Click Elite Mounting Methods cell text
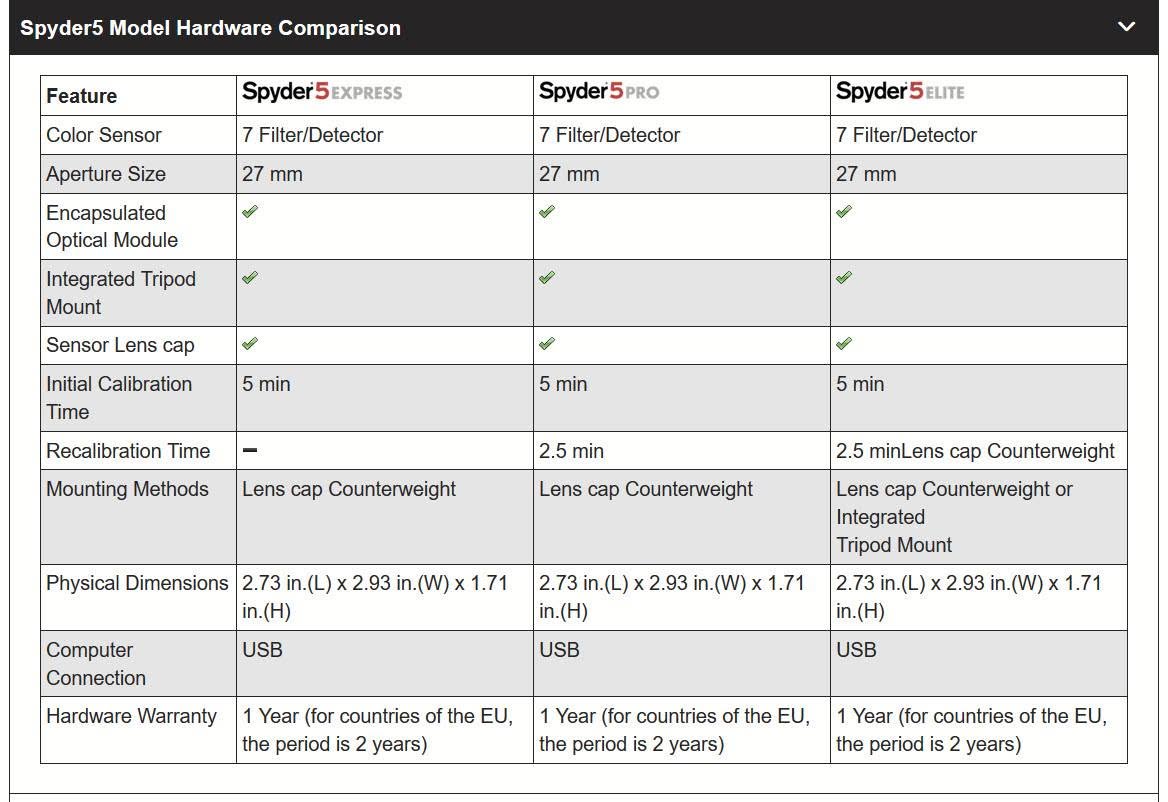This screenshot has width=1168, height=802. point(954,517)
